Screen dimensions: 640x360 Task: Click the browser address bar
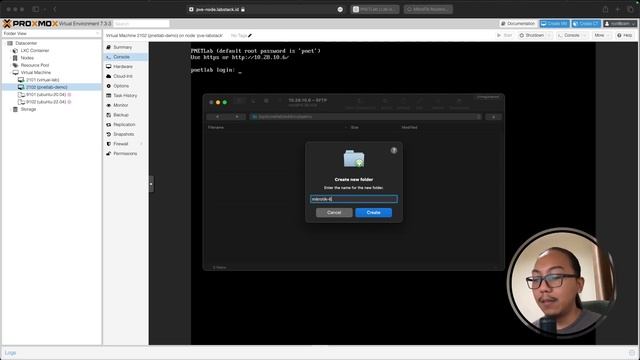point(266,9)
